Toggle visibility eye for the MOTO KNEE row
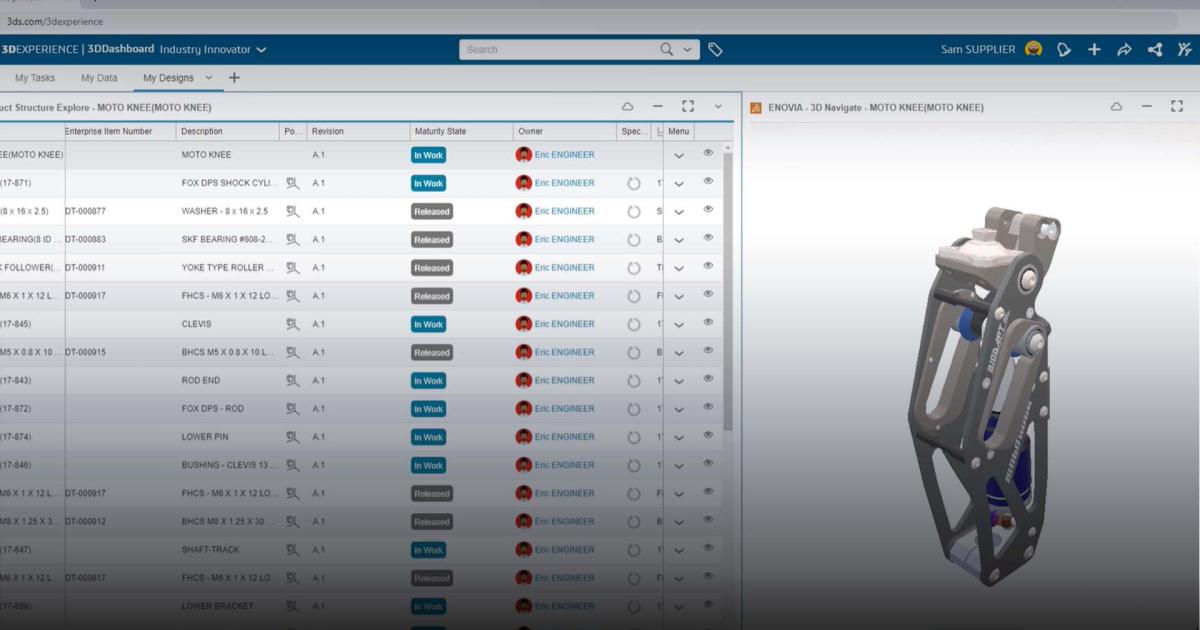Image resolution: width=1200 pixels, height=630 pixels. click(x=708, y=154)
